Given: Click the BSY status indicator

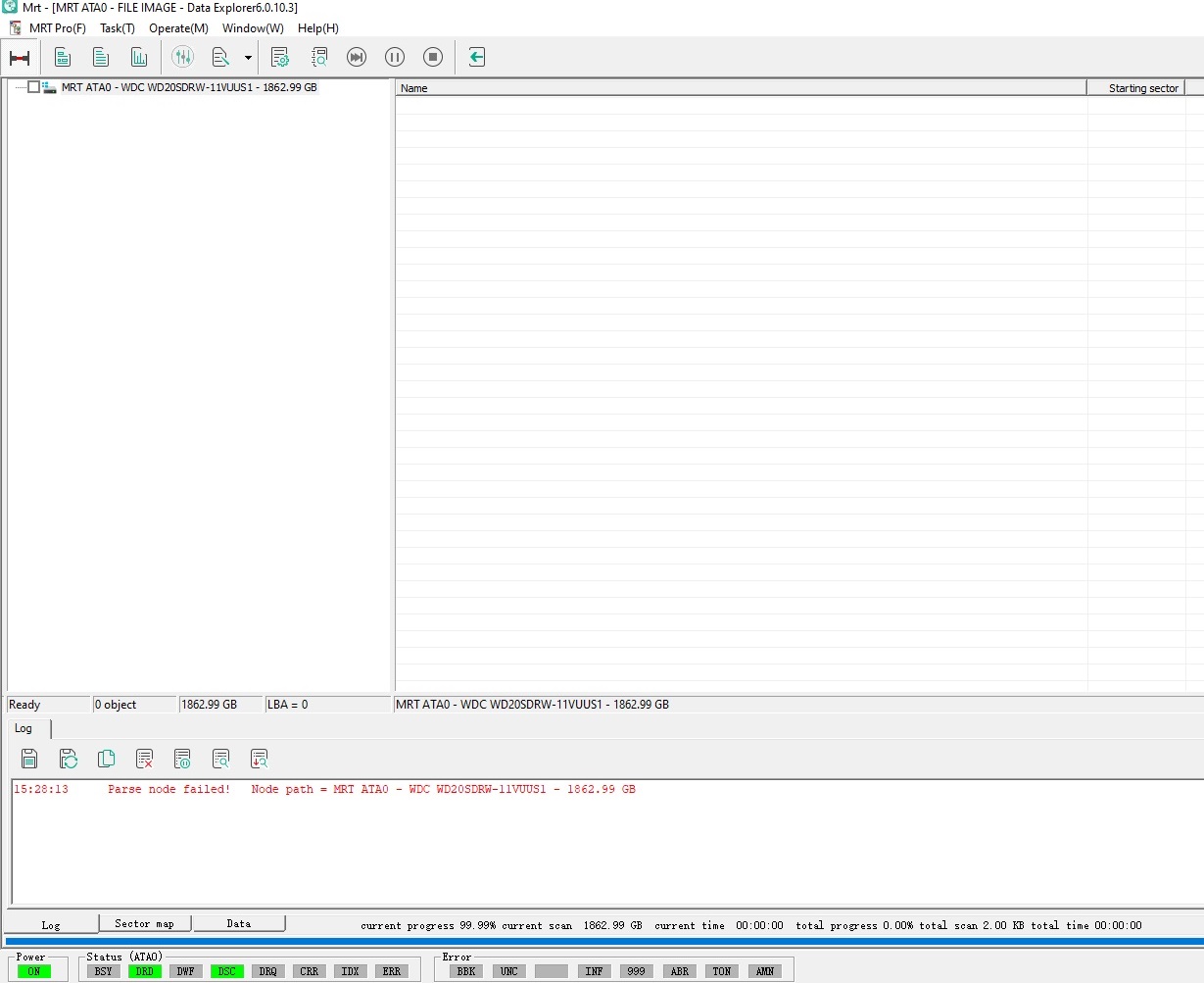Looking at the screenshot, I should tap(104, 971).
